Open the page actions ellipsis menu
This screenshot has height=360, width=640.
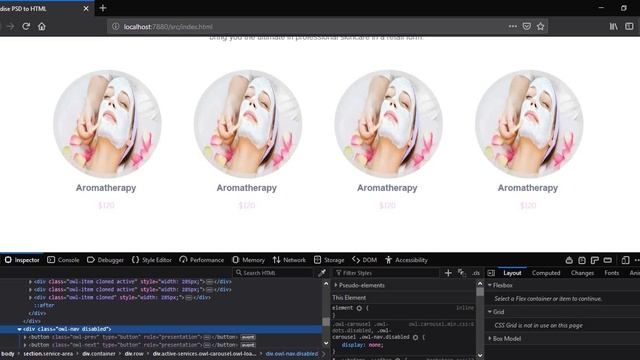513,27
